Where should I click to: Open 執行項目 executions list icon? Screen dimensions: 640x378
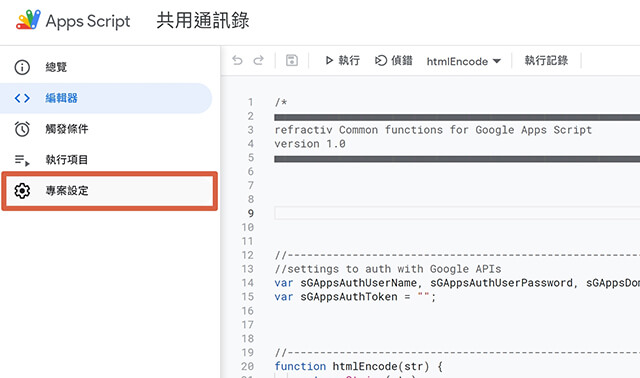pos(22,160)
